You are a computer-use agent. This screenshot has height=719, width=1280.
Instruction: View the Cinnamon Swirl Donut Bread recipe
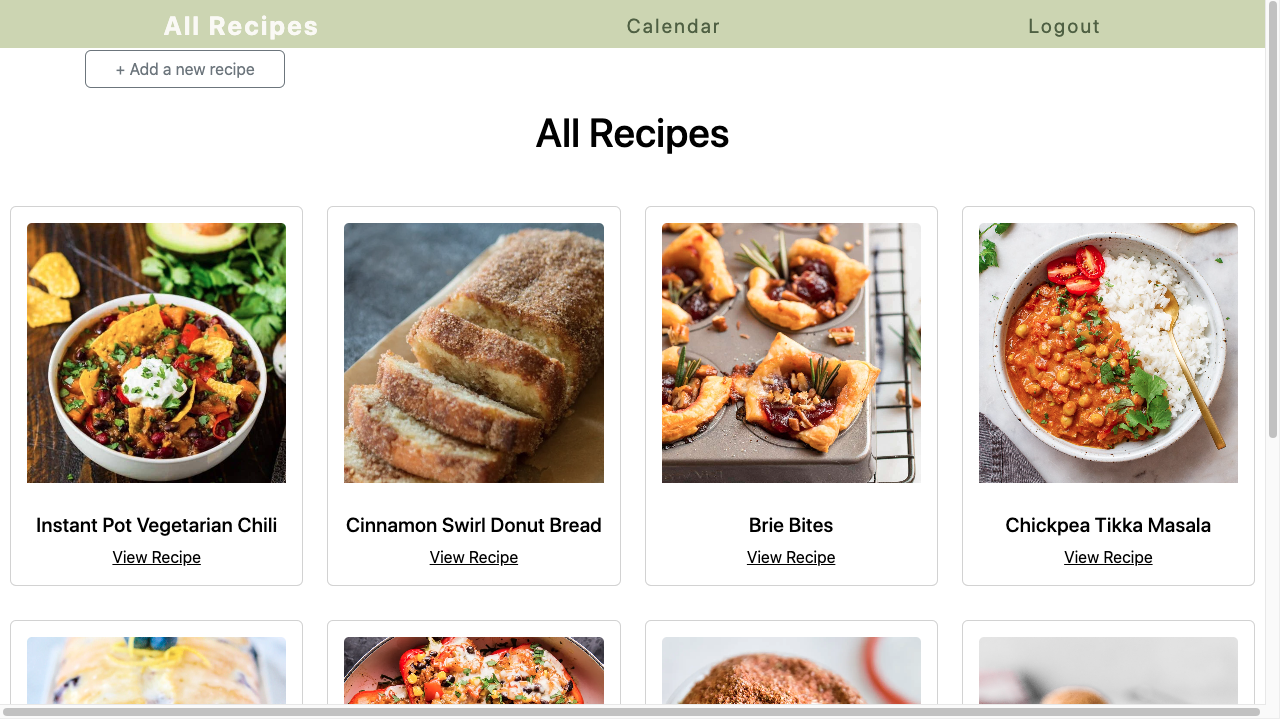click(x=473, y=557)
